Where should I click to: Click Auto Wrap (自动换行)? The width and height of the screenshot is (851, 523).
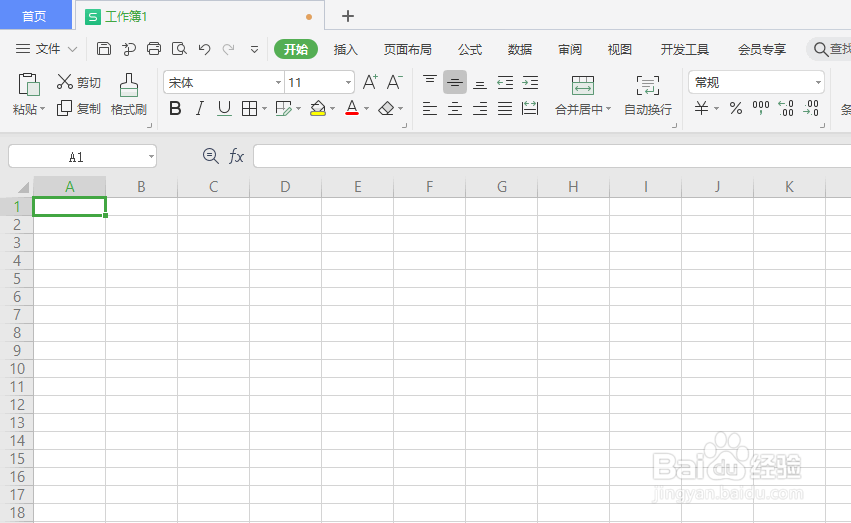point(647,95)
